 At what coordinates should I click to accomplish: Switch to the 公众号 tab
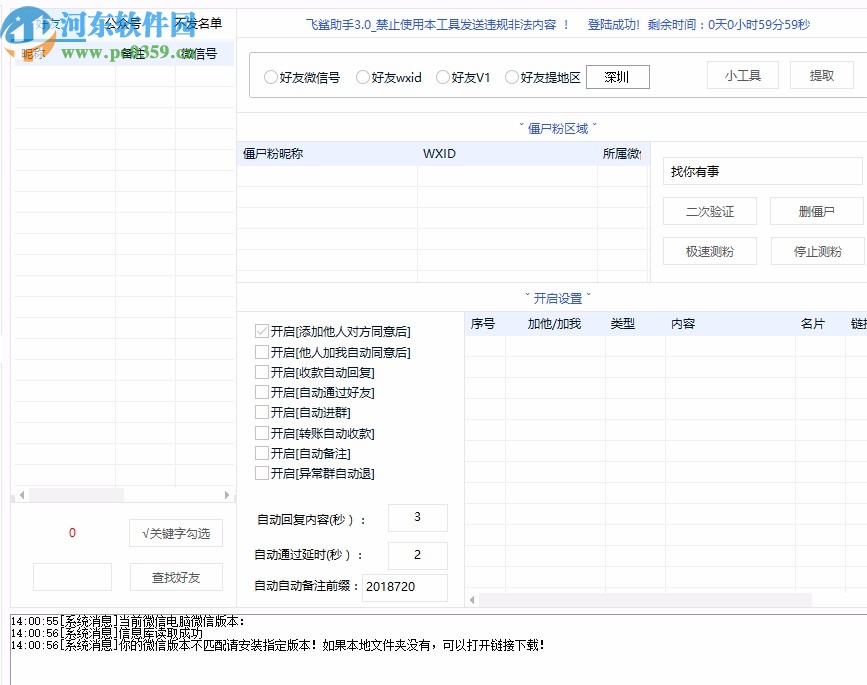[x=123, y=24]
